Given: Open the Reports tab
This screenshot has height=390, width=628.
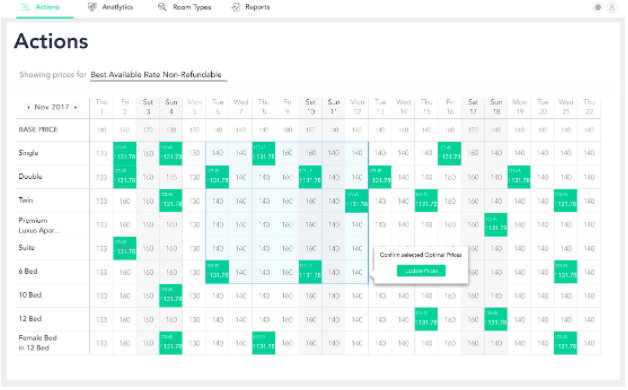Looking at the screenshot, I should [x=251, y=7].
